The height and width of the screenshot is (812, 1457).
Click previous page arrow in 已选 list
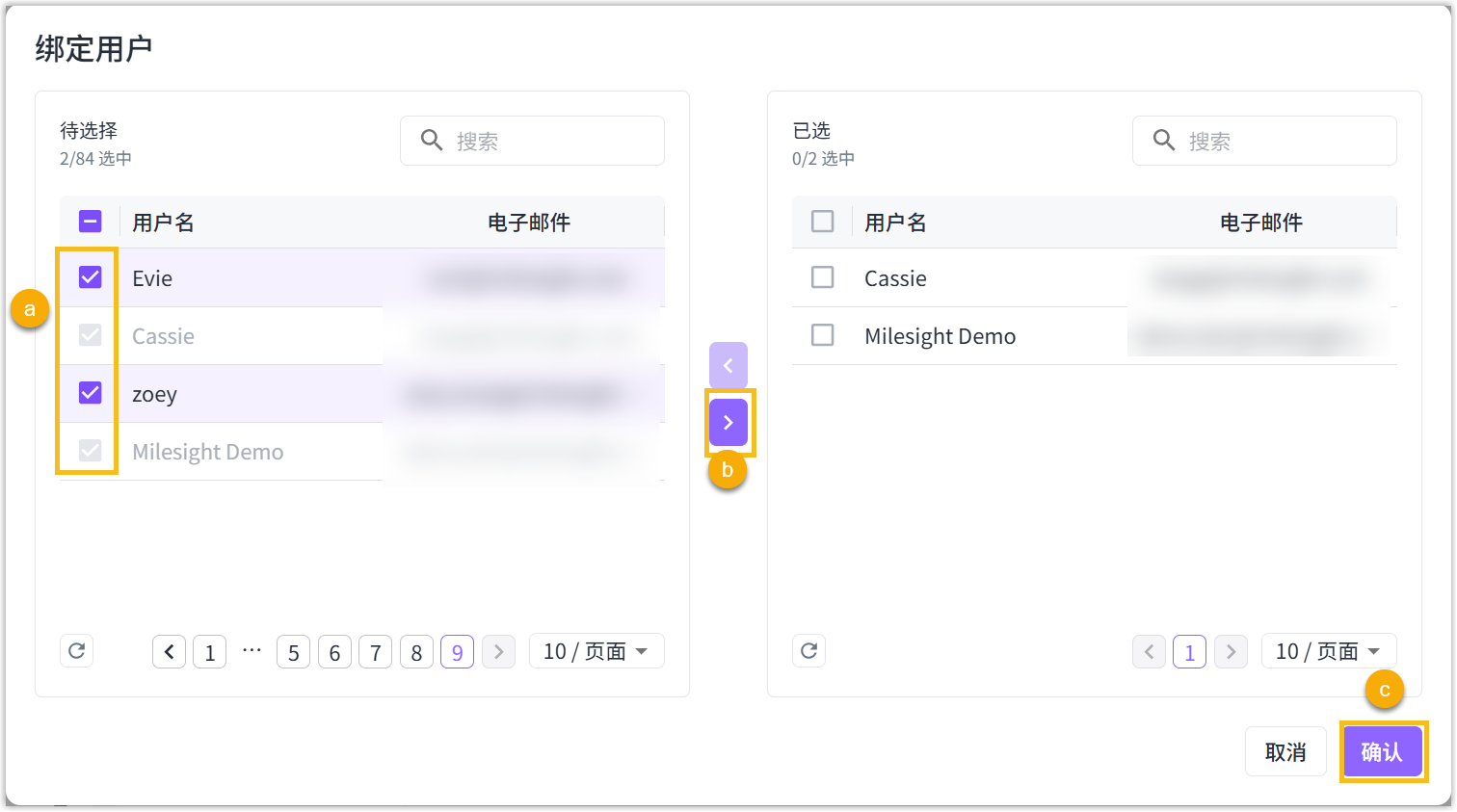click(x=1149, y=652)
